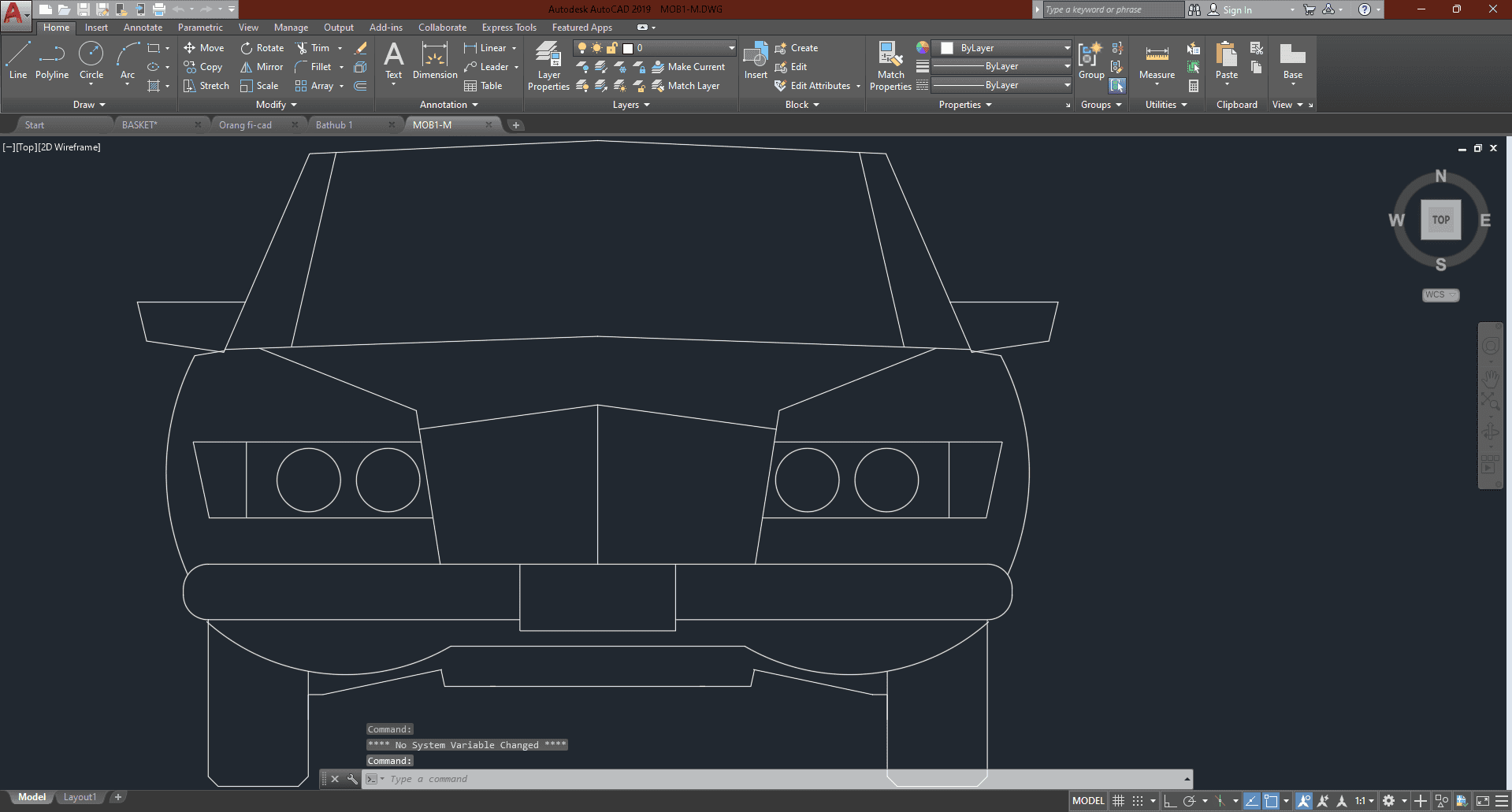
Task: Toggle snap mode dots in status bar
Action: coord(1138,801)
